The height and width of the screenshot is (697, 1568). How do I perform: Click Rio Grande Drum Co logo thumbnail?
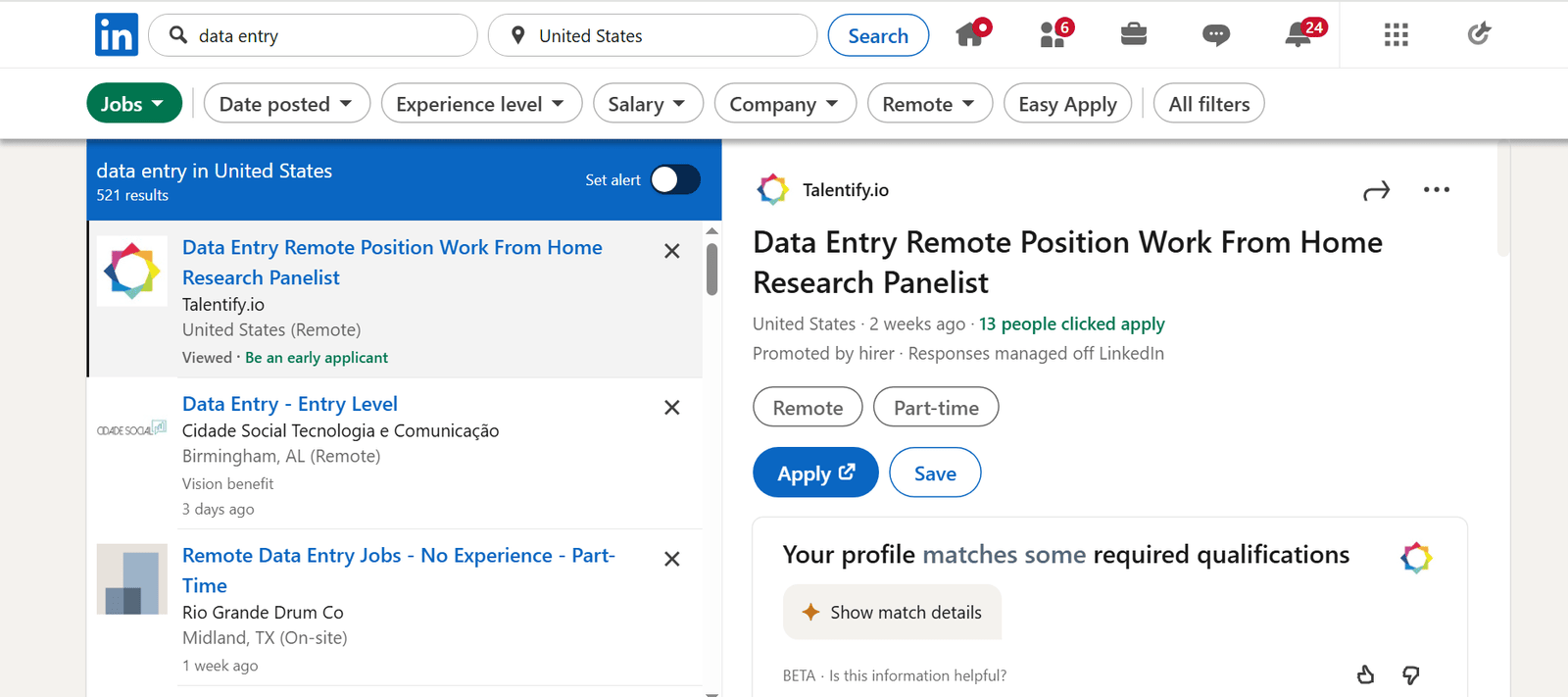pyautogui.click(x=132, y=579)
